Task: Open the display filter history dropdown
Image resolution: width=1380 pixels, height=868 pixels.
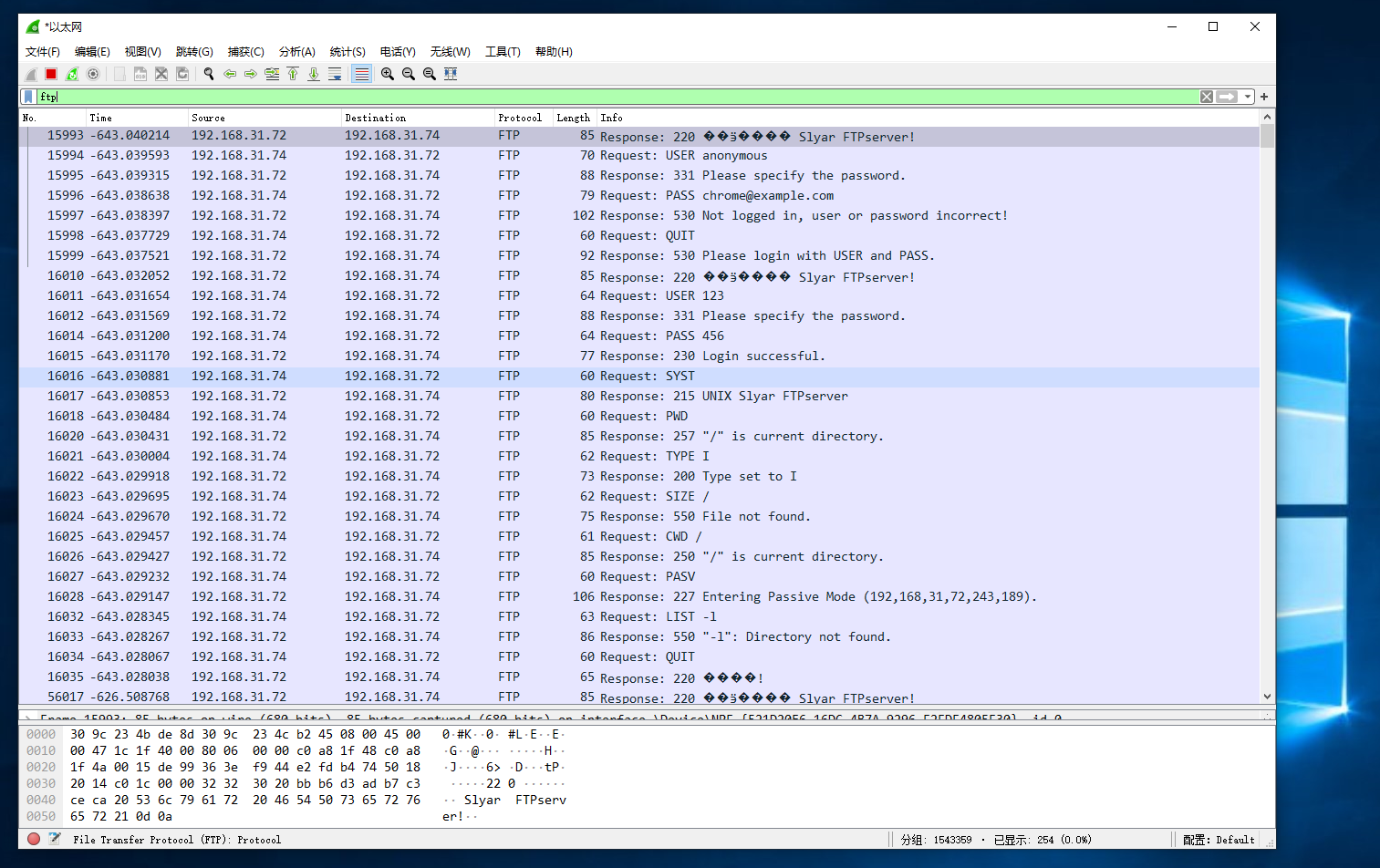Action: coord(1247,97)
